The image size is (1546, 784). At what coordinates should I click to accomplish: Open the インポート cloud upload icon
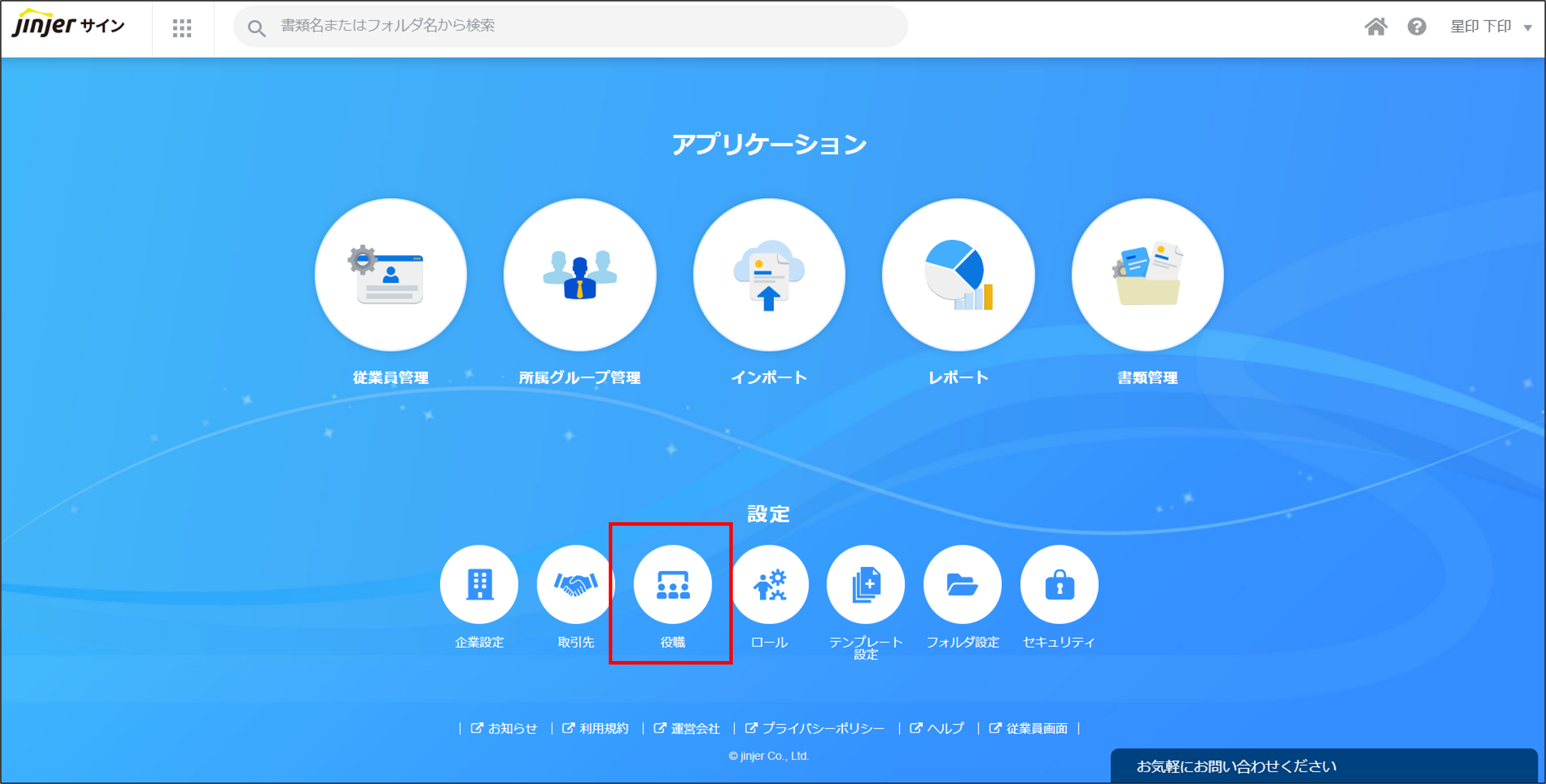pos(769,275)
